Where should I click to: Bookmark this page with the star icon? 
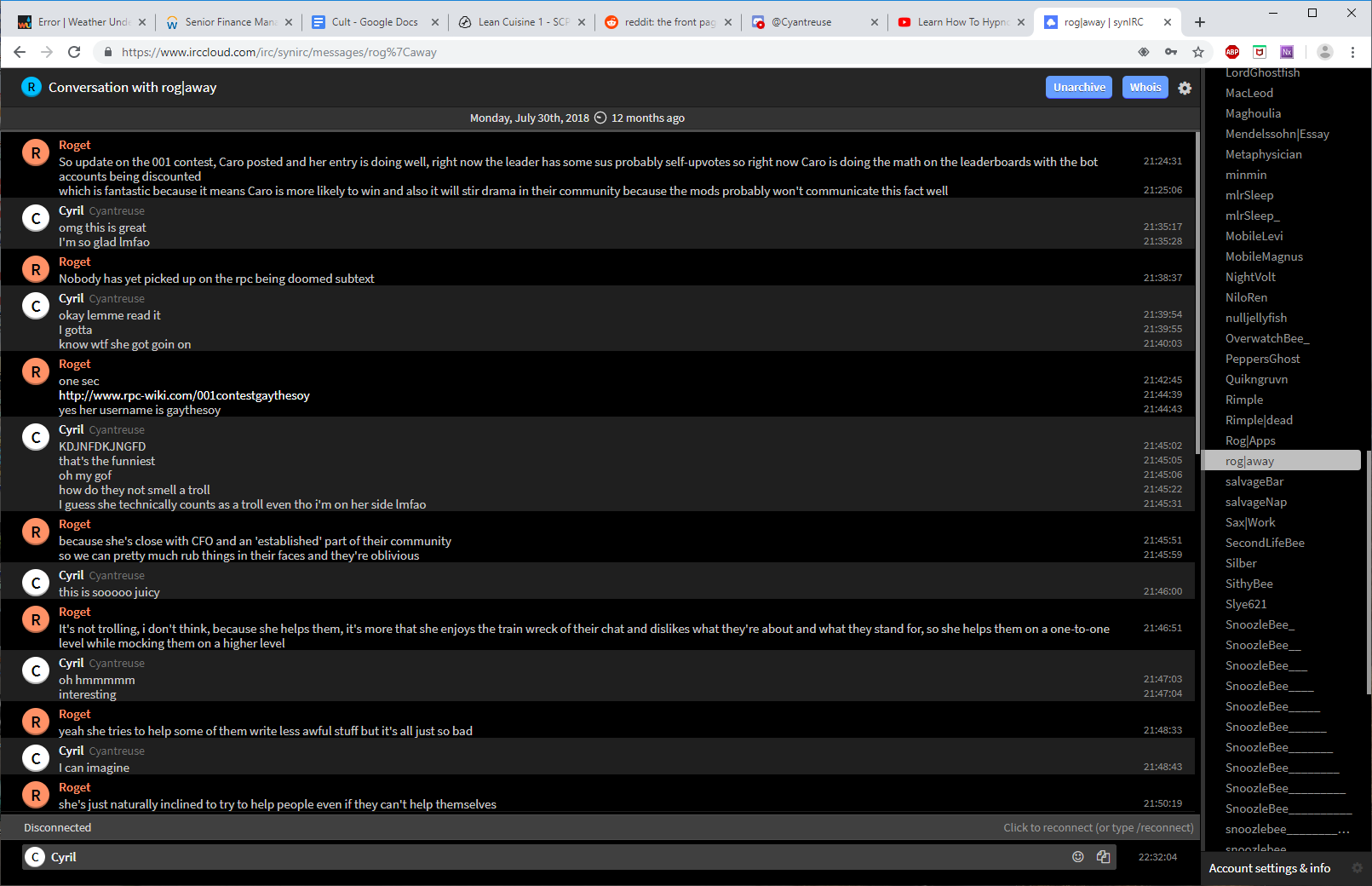coord(1198,52)
